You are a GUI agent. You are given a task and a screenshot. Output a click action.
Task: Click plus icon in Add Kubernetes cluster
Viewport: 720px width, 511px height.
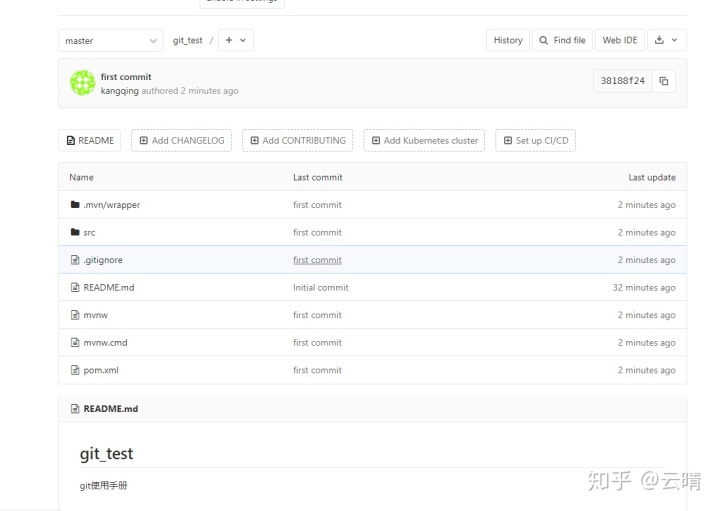376,140
